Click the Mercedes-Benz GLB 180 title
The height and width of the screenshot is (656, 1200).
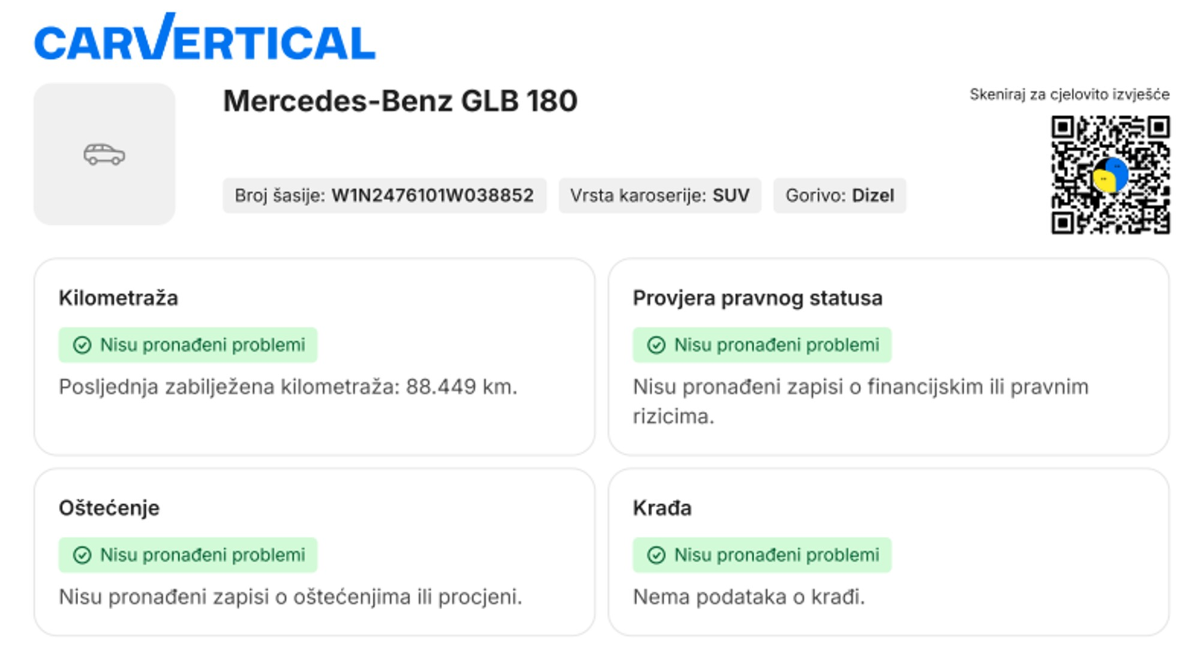400,101
